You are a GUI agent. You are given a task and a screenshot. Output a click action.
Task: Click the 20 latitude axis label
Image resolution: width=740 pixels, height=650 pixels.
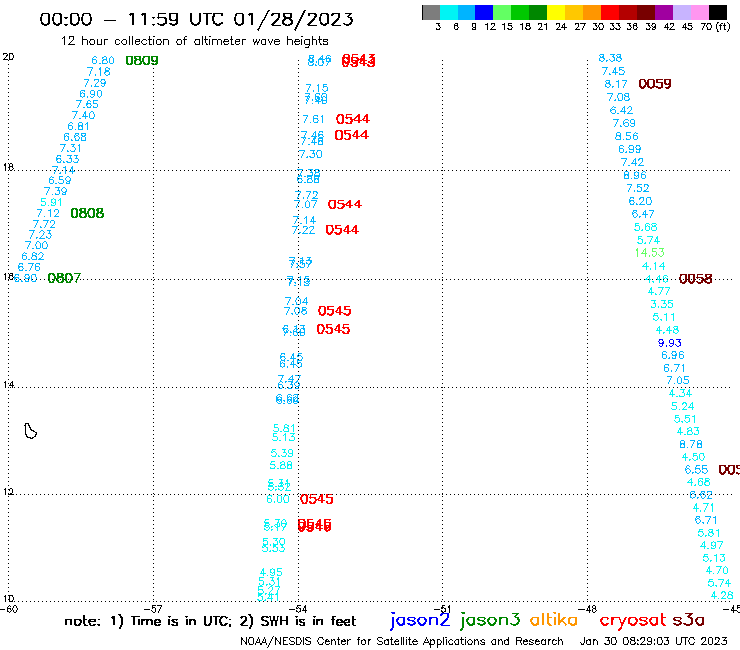[x=8, y=57]
